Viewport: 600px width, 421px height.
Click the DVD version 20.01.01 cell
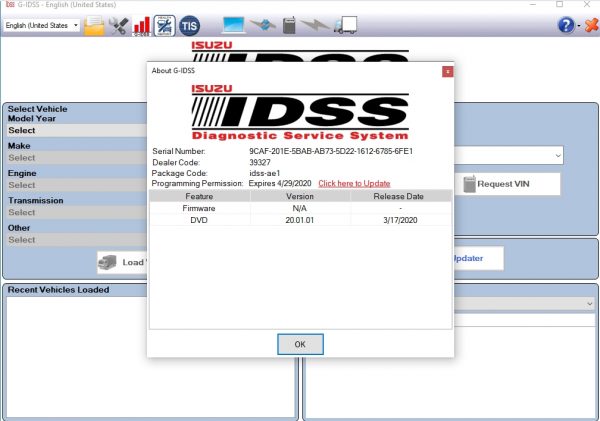300,220
